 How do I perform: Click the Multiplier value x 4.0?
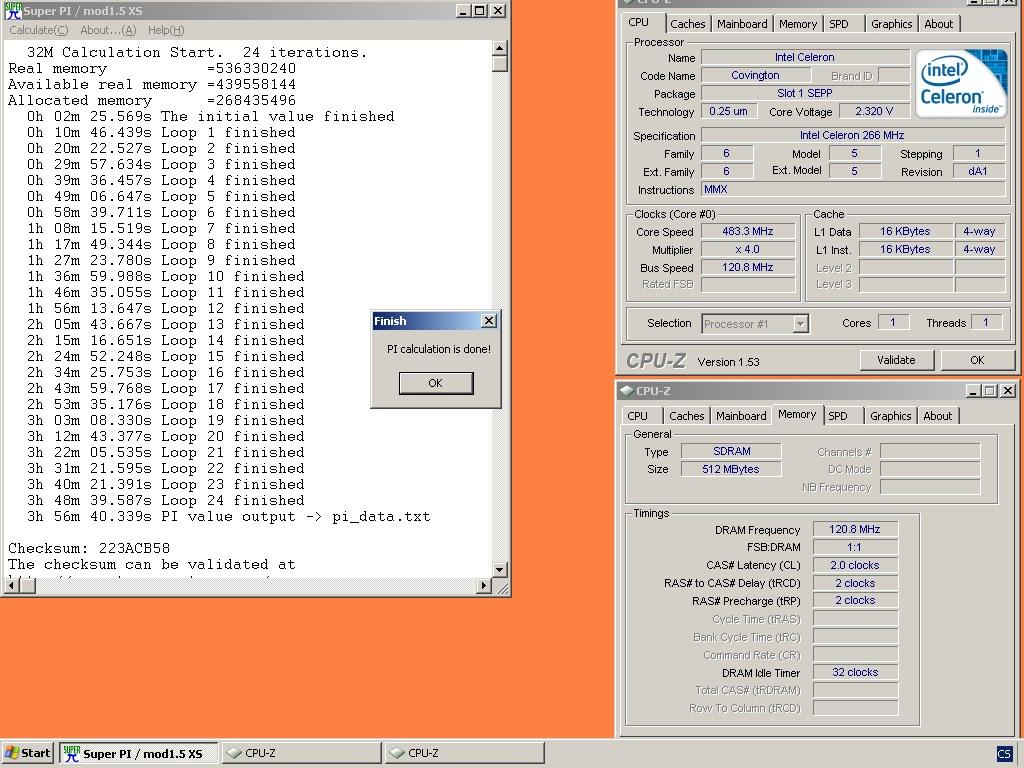(x=748, y=249)
